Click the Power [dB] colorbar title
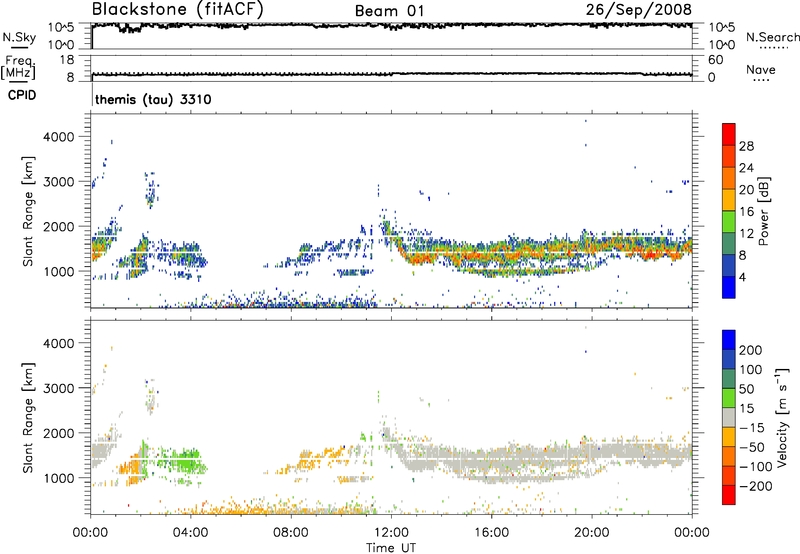Viewport: 800px width, 554px height. [x=763, y=211]
